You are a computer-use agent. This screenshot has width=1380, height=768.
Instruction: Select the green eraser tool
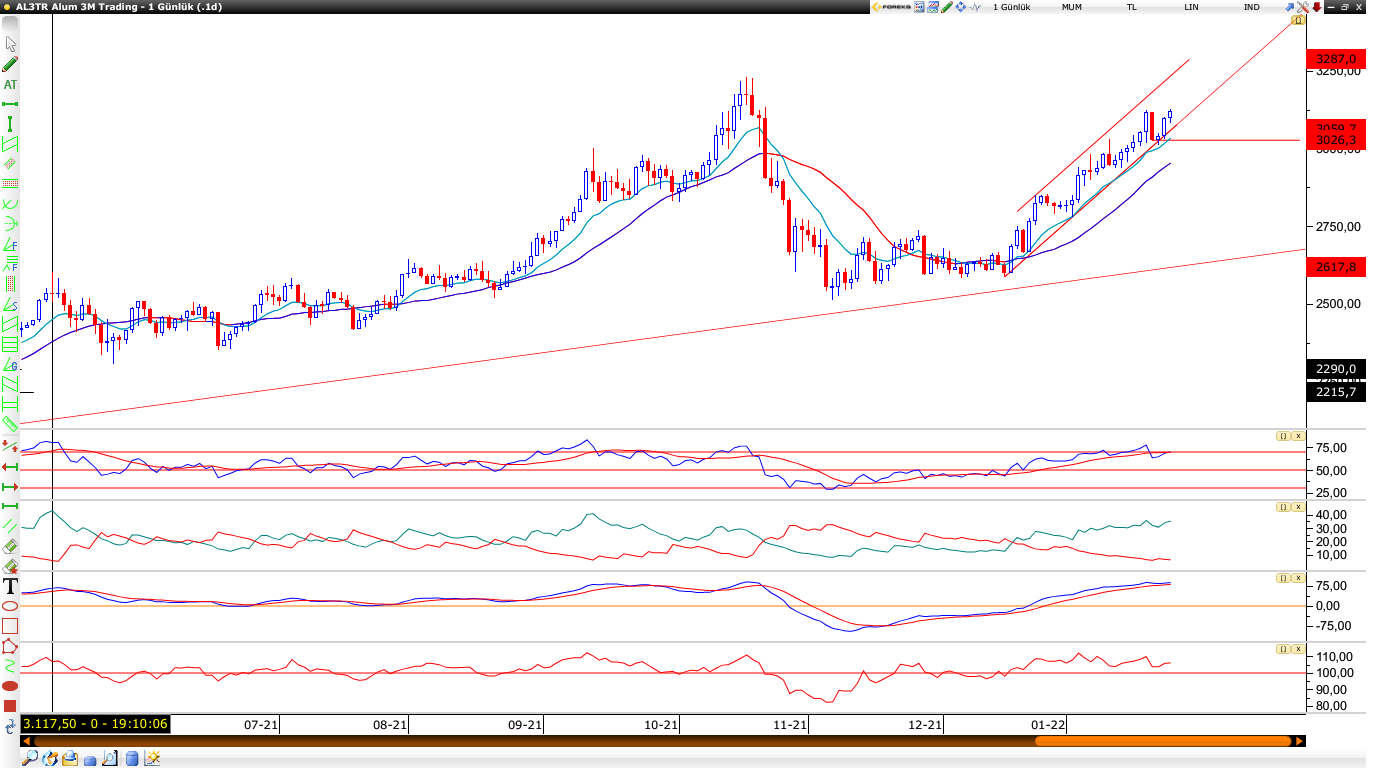coord(10,546)
